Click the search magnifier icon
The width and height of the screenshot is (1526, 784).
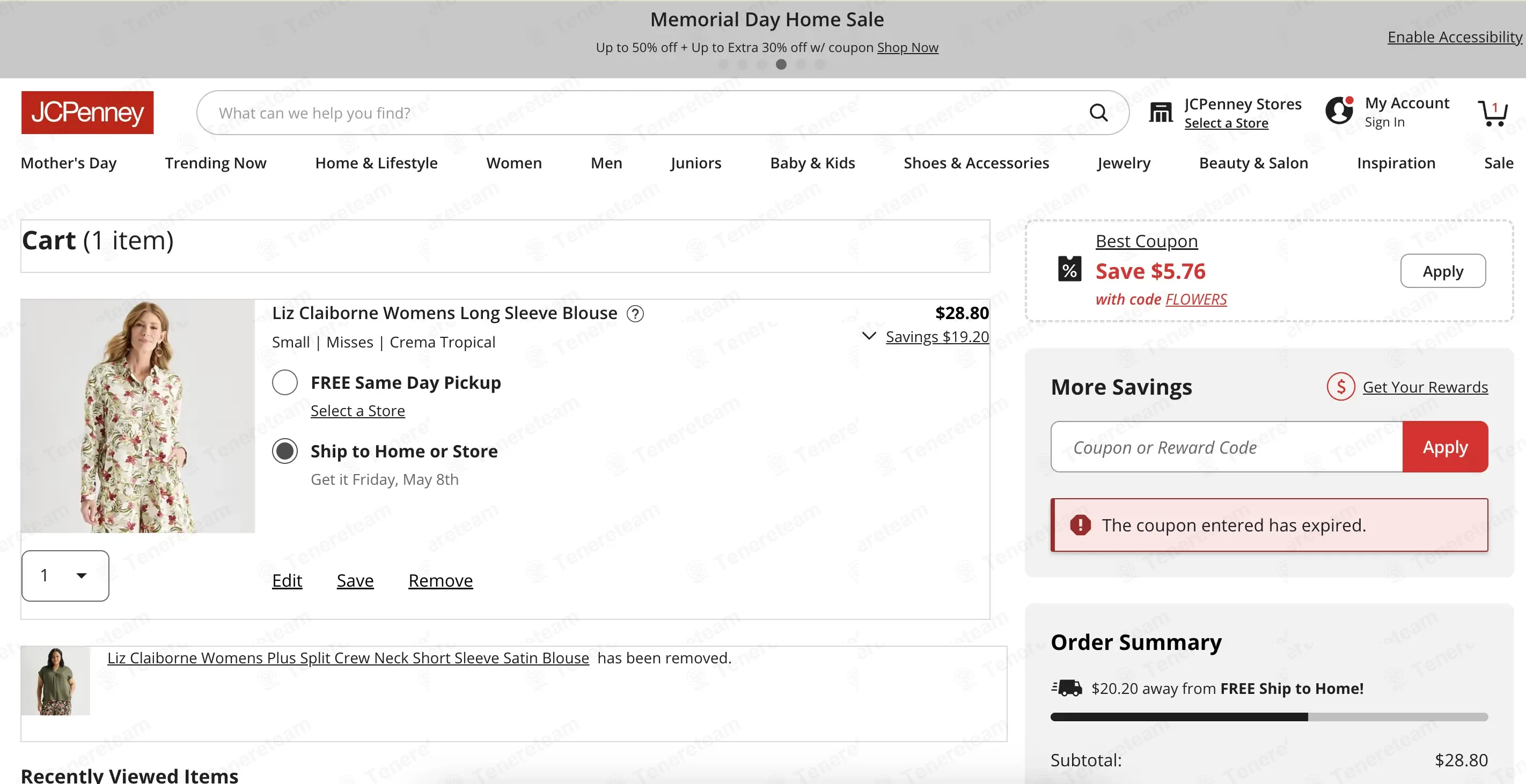(x=1098, y=113)
